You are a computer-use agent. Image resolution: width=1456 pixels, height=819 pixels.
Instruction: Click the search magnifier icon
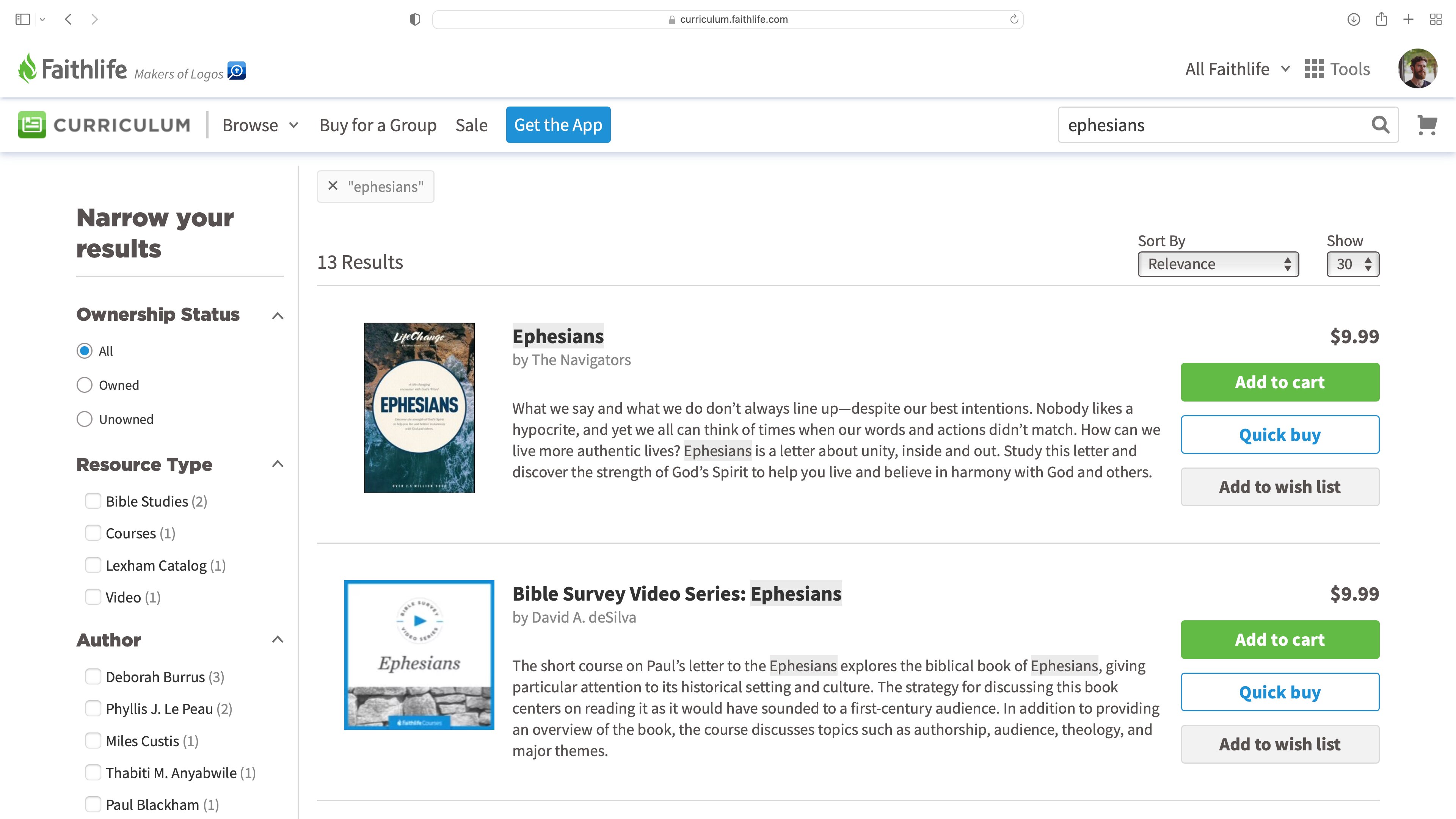(1380, 124)
